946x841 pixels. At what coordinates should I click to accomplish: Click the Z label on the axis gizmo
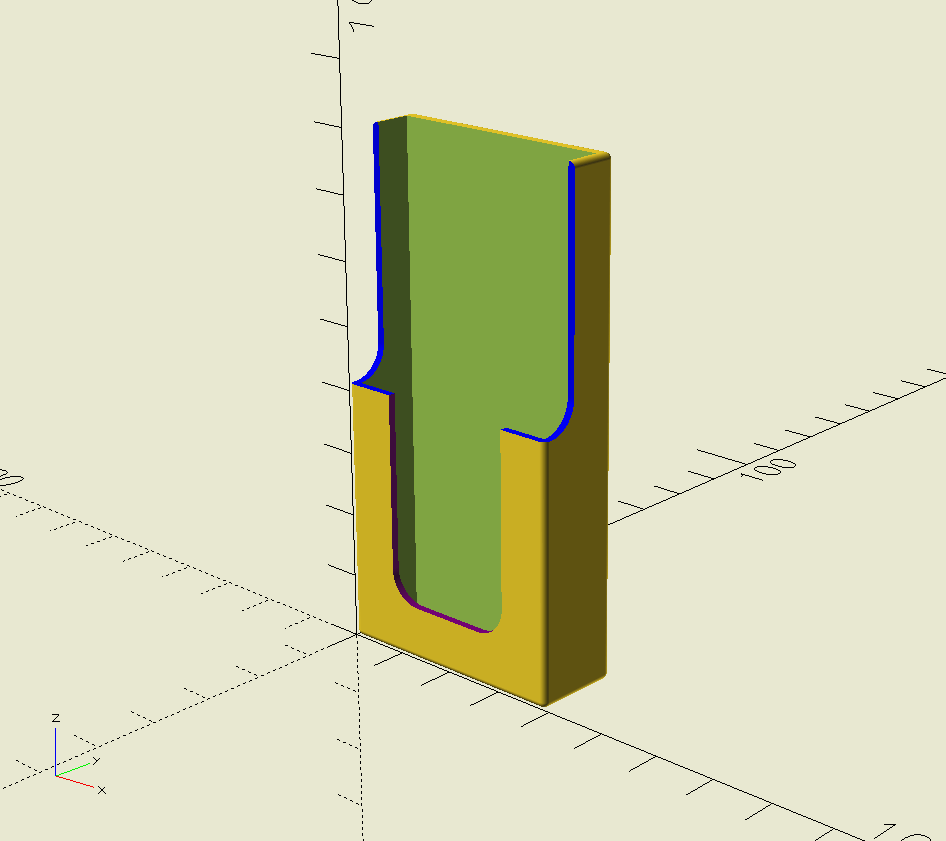point(56,718)
